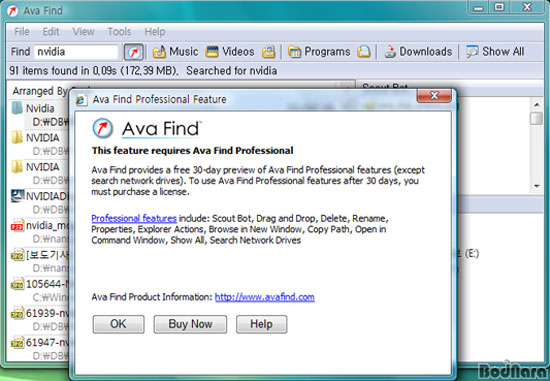The image size is (550, 381).
Task: Minimize the Ava Find window
Action: (479, 7)
